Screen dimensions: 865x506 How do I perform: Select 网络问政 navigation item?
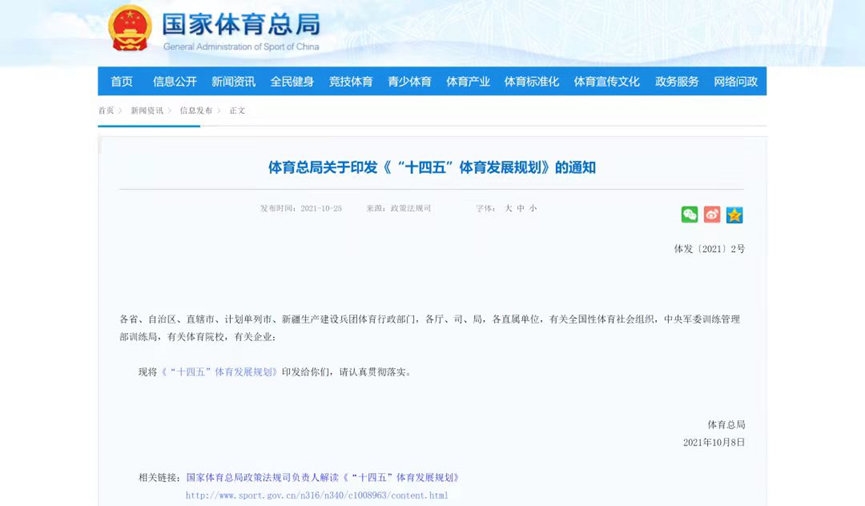[735, 82]
